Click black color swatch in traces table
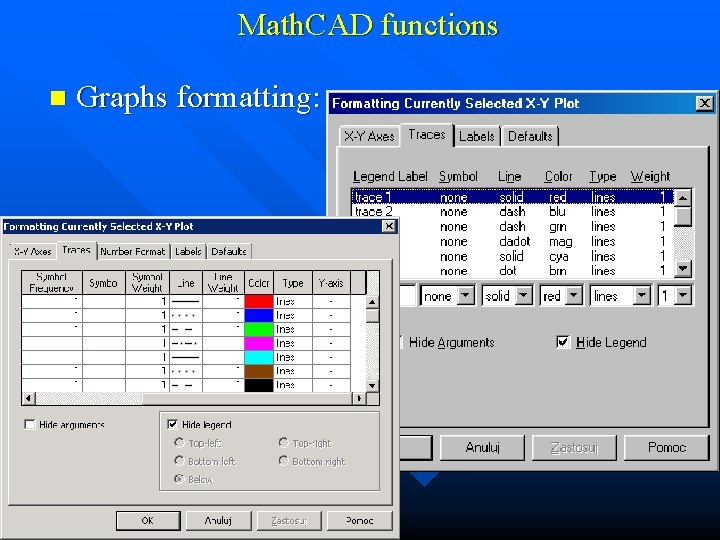The image size is (720, 540). pos(259,385)
